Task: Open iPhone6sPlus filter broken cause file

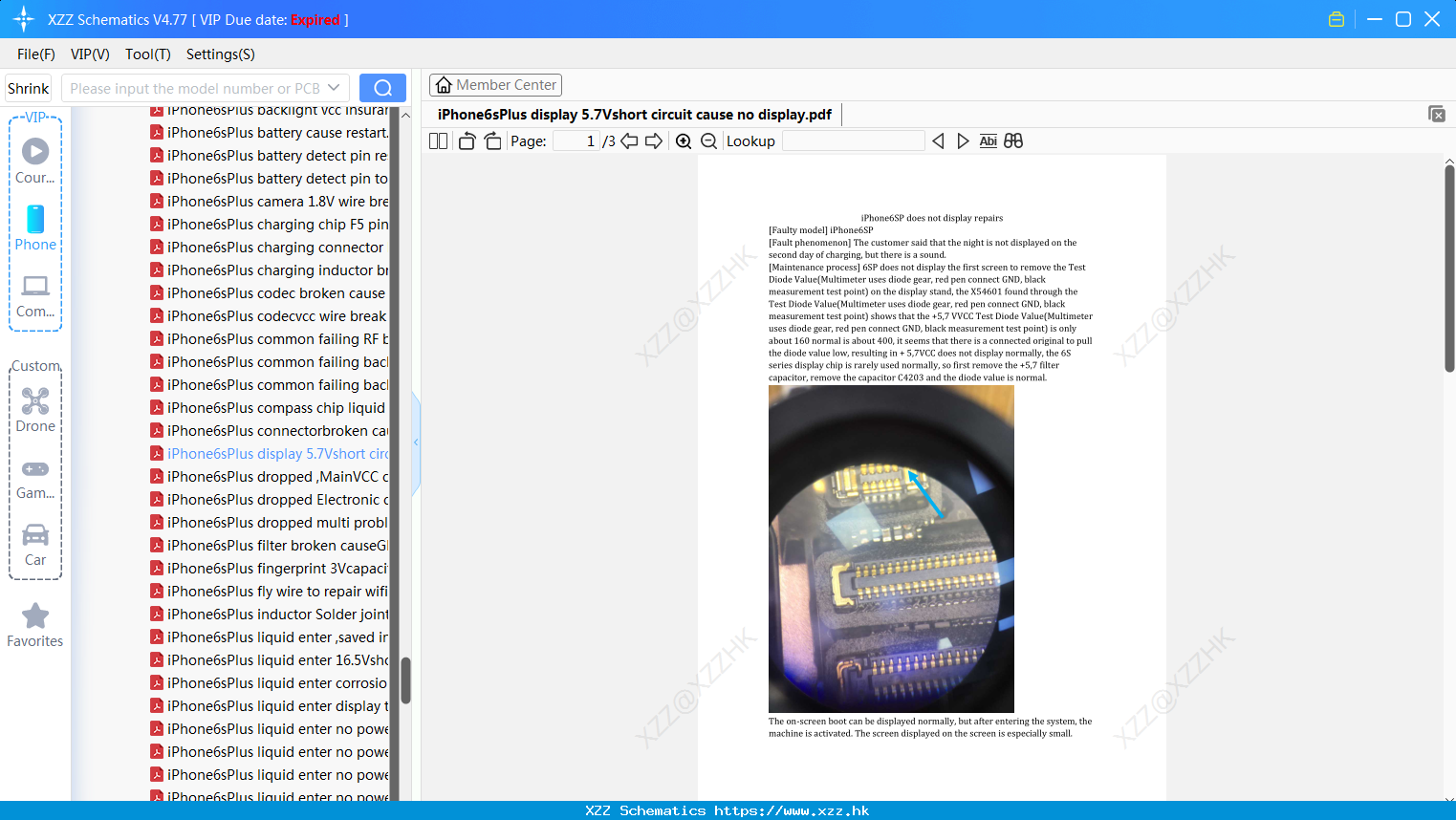Action: pyautogui.click(x=270, y=546)
